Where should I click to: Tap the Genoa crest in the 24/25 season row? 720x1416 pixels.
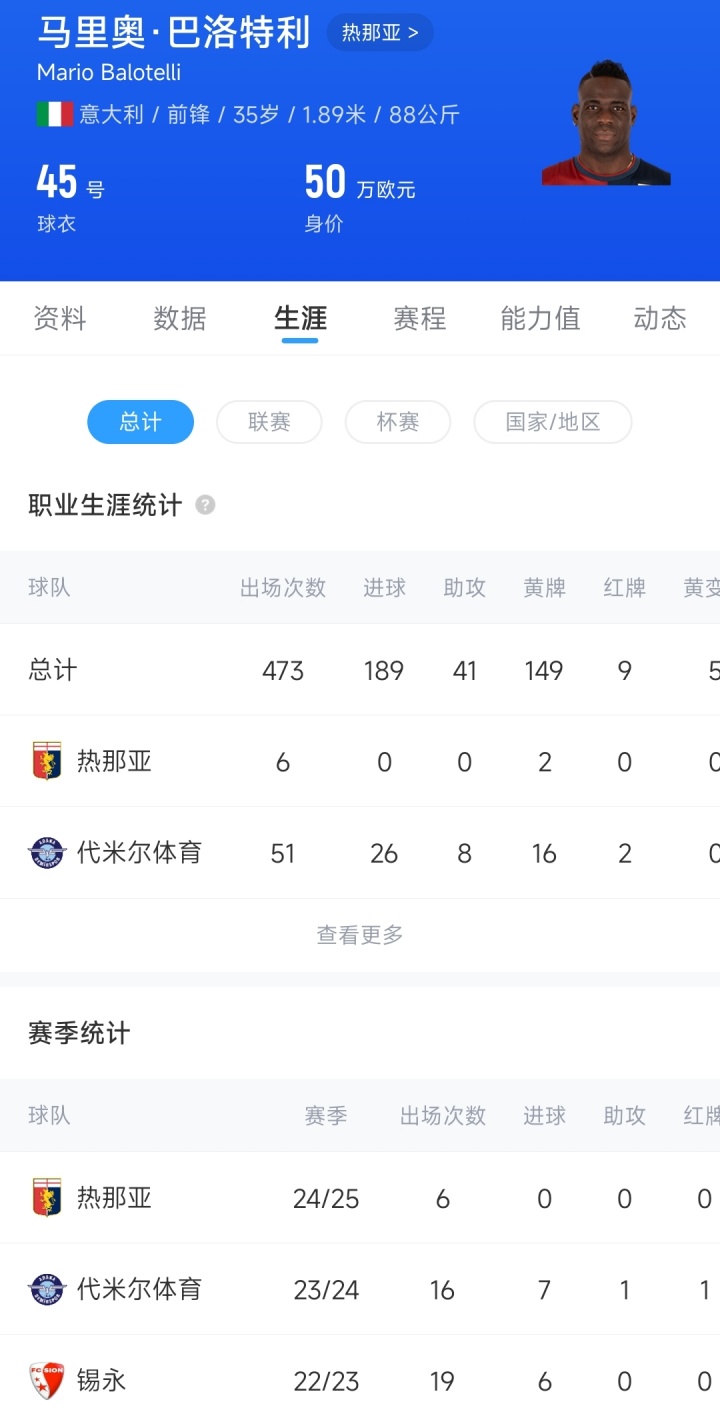point(47,1197)
